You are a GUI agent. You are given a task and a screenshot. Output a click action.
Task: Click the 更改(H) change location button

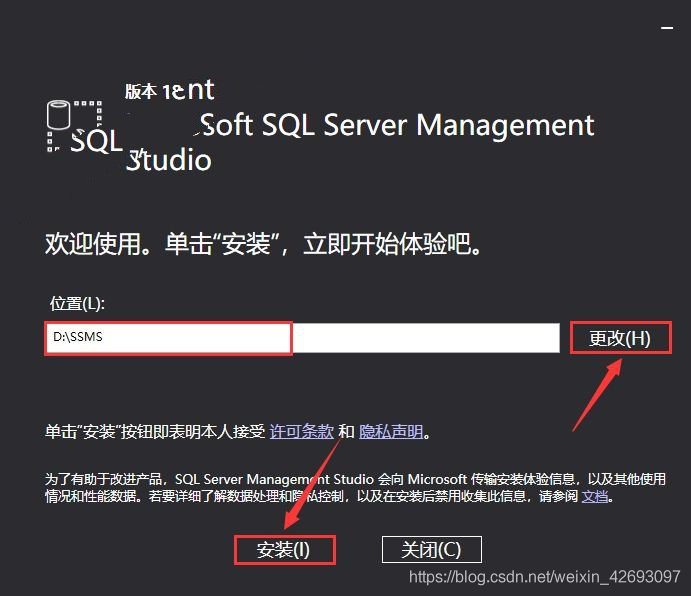point(620,338)
